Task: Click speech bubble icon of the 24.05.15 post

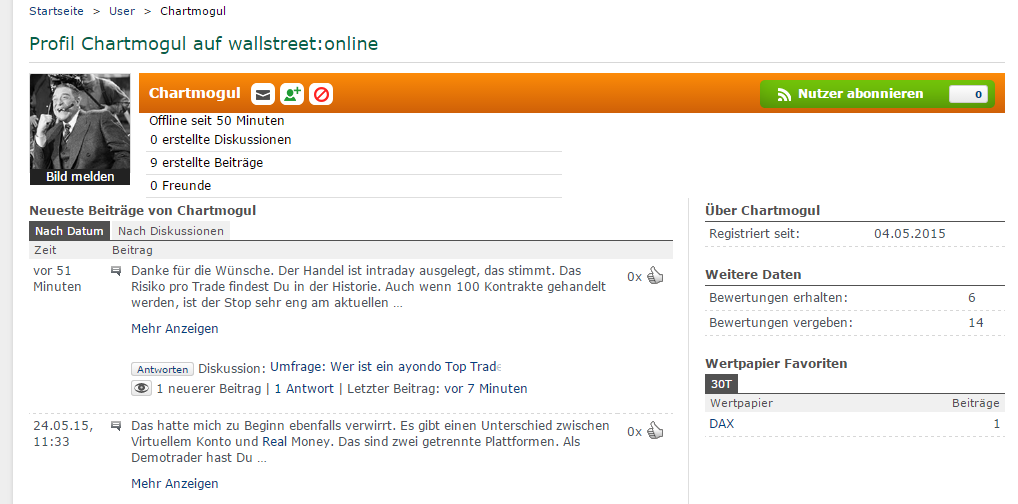Action: pos(116,426)
